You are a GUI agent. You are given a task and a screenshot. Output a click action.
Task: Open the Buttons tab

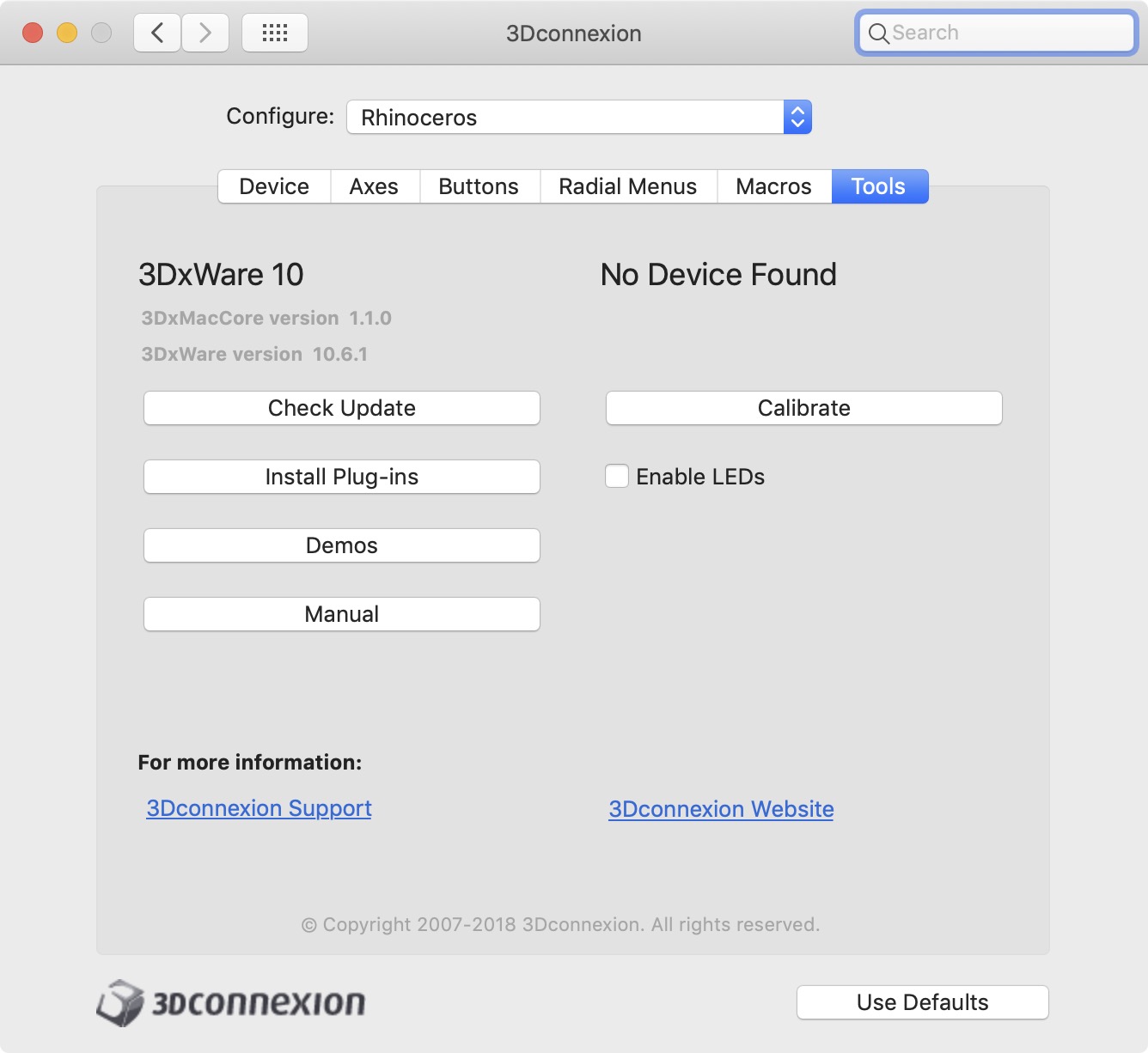[x=479, y=186]
